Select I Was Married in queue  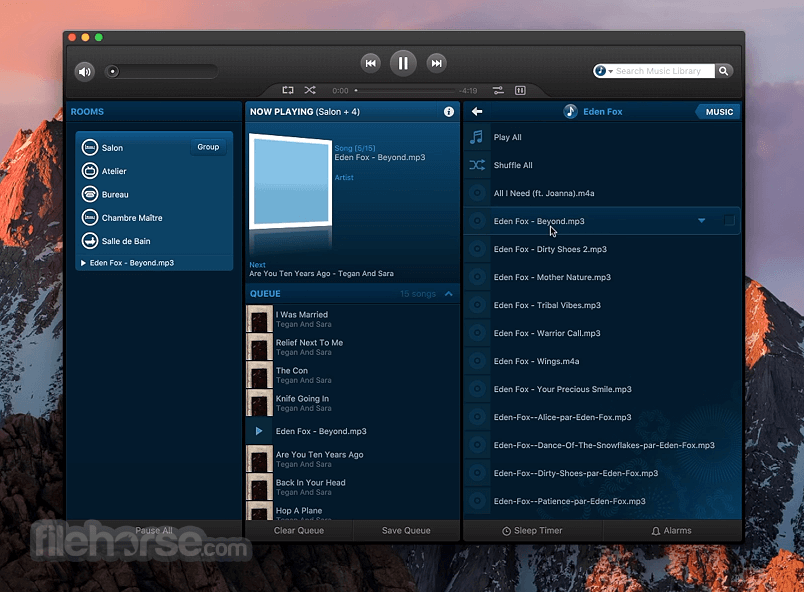[x=352, y=319]
